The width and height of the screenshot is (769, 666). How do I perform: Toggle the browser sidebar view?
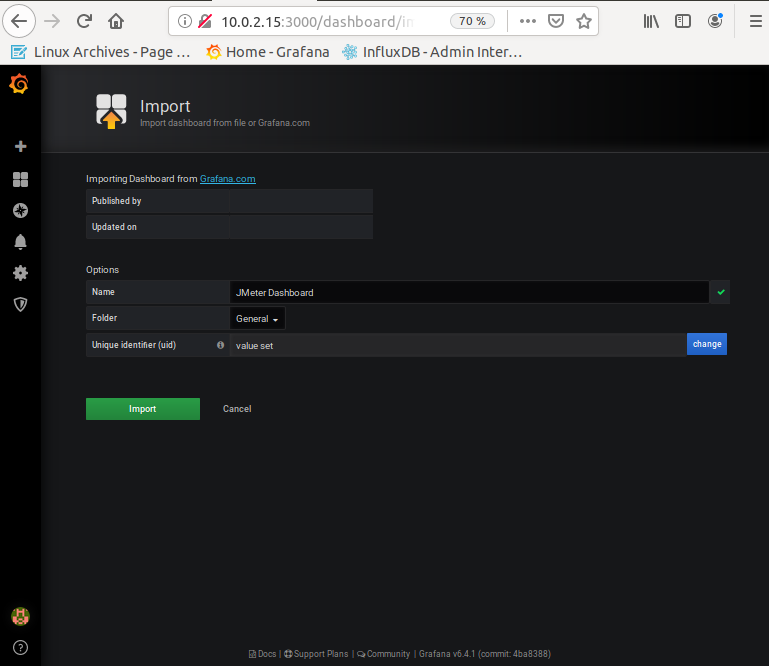pyautogui.click(x=683, y=21)
